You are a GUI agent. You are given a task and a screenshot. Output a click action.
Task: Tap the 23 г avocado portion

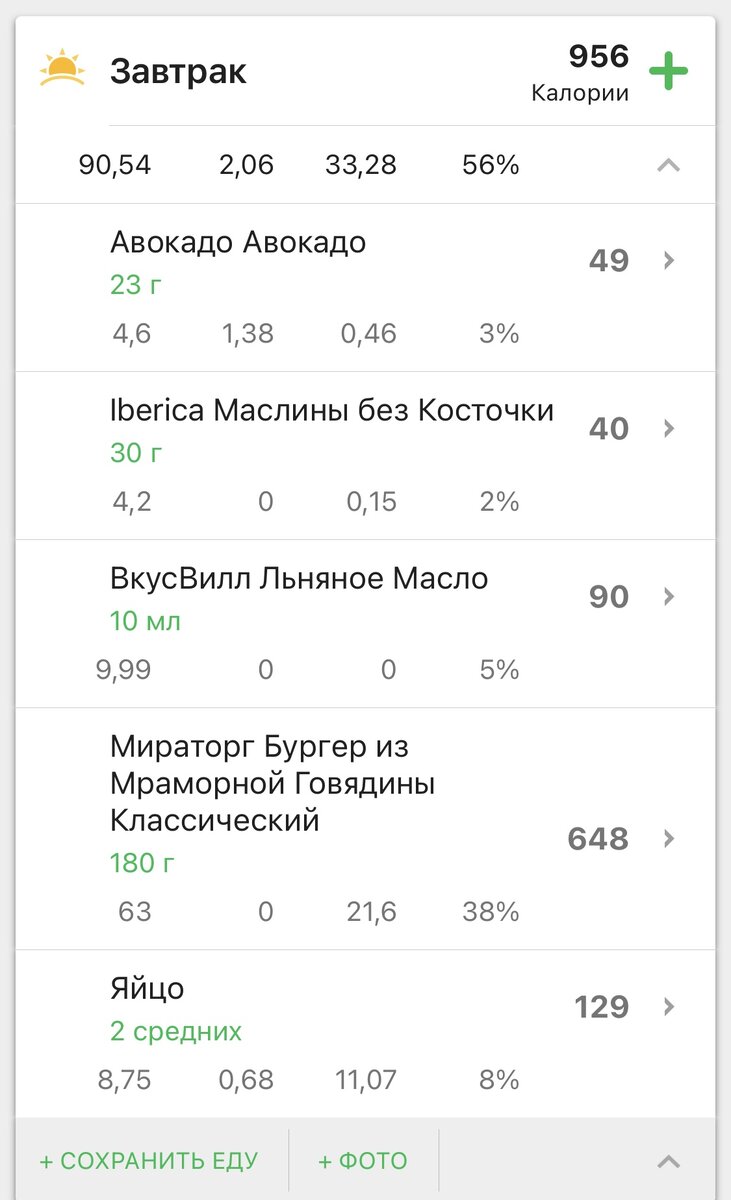click(x=136, y=285)
